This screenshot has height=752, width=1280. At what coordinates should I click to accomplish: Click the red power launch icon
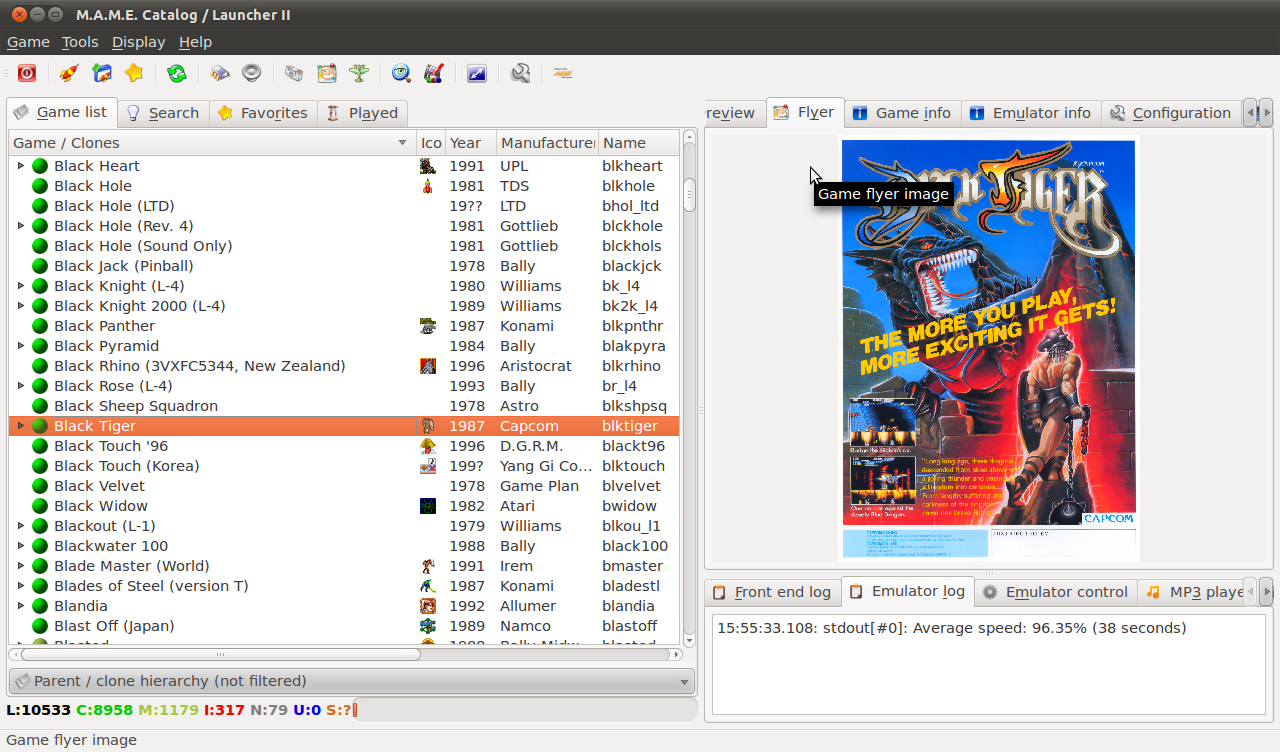tap(26, 73)
